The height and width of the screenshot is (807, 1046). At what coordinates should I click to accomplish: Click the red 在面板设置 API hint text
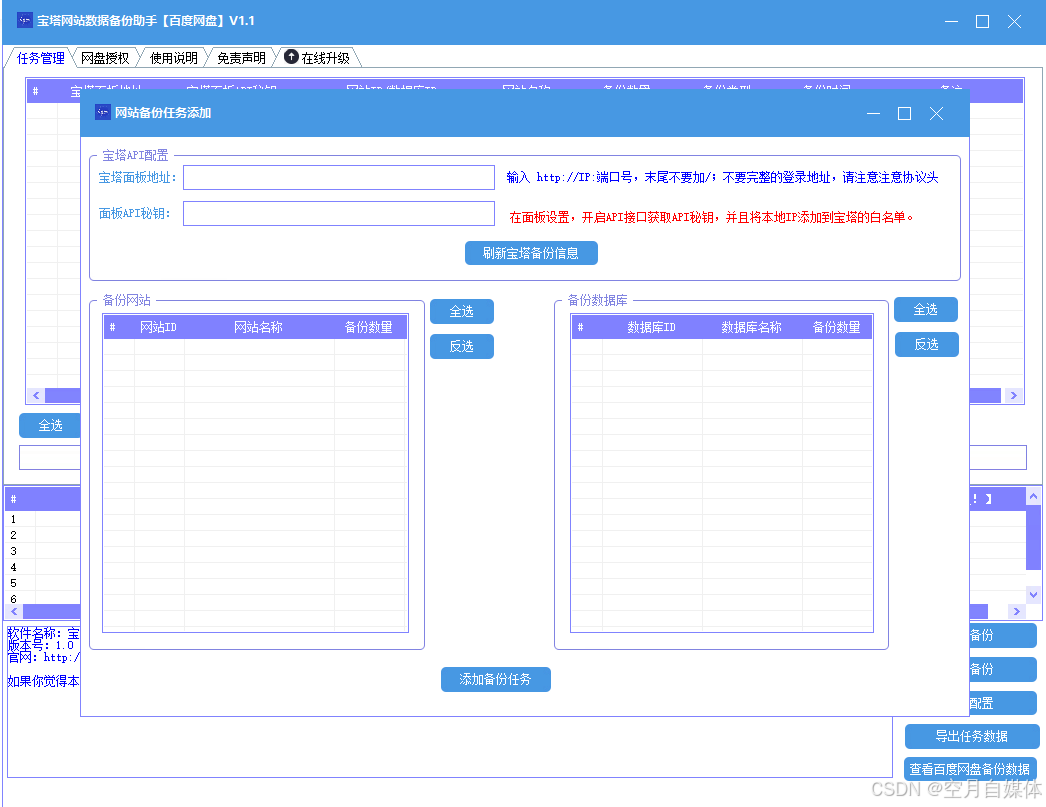tap(711, 217)
